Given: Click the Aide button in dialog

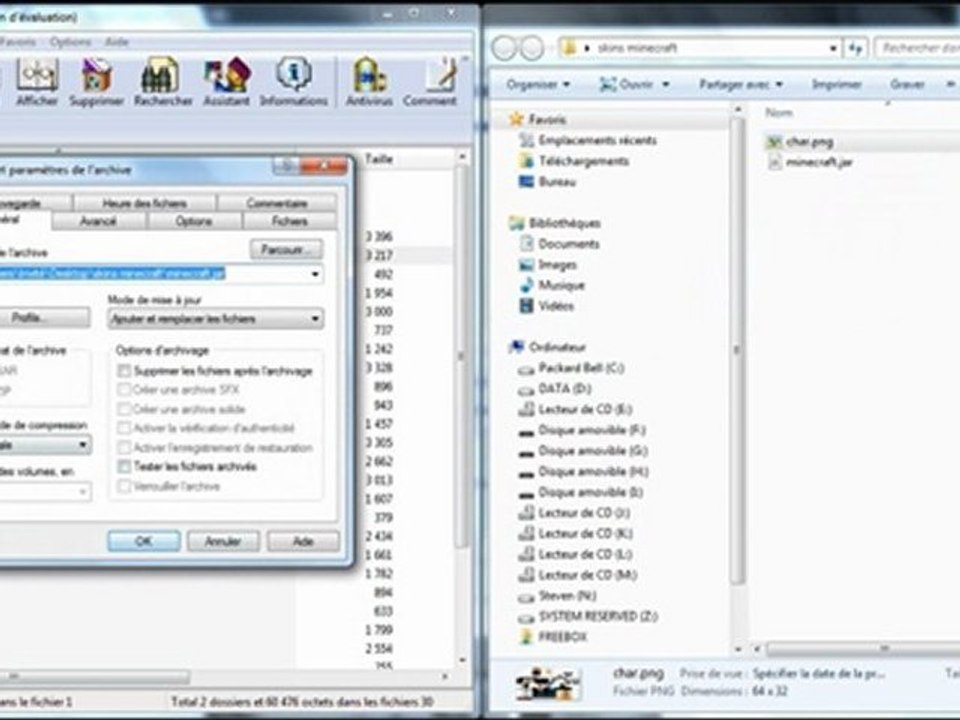Looking at the screenshot, I should pyautogui.click(x=303, y=541).
